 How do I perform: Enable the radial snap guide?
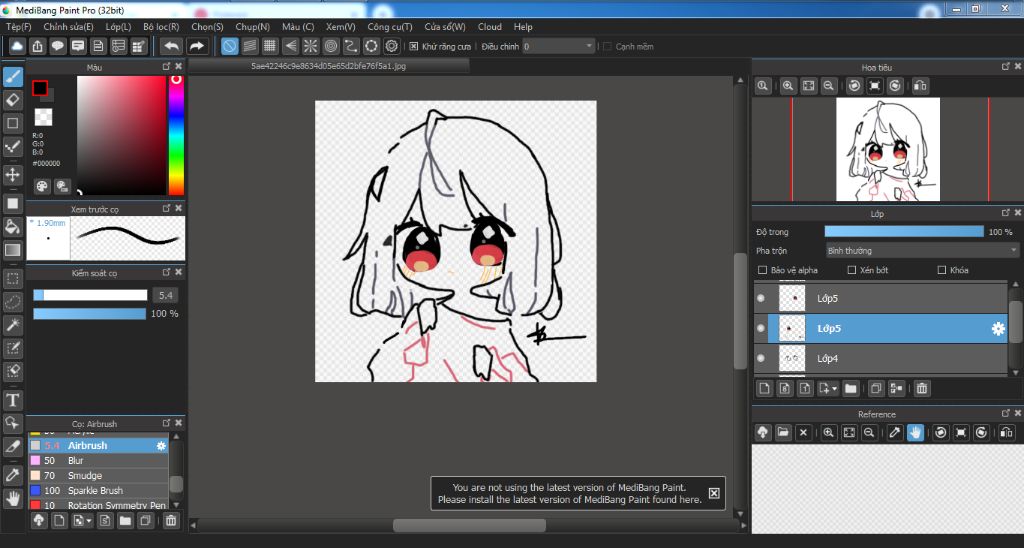[310, 46]
